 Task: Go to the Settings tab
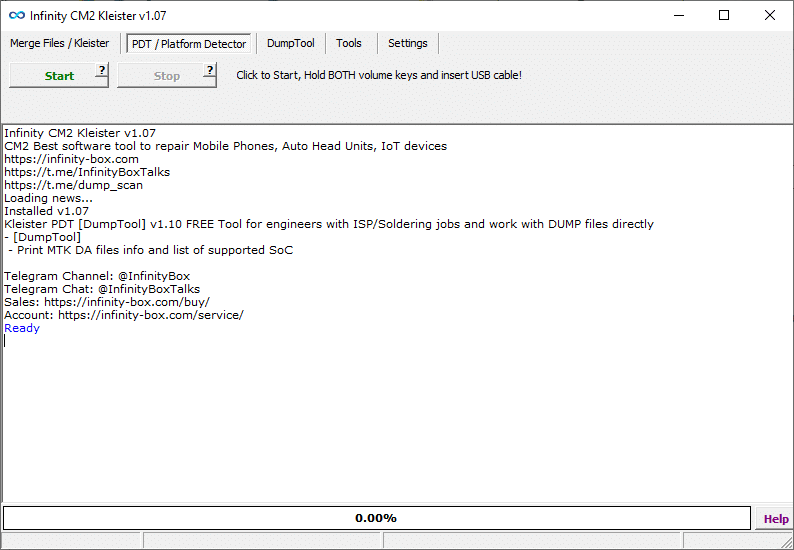coord(408,44)
